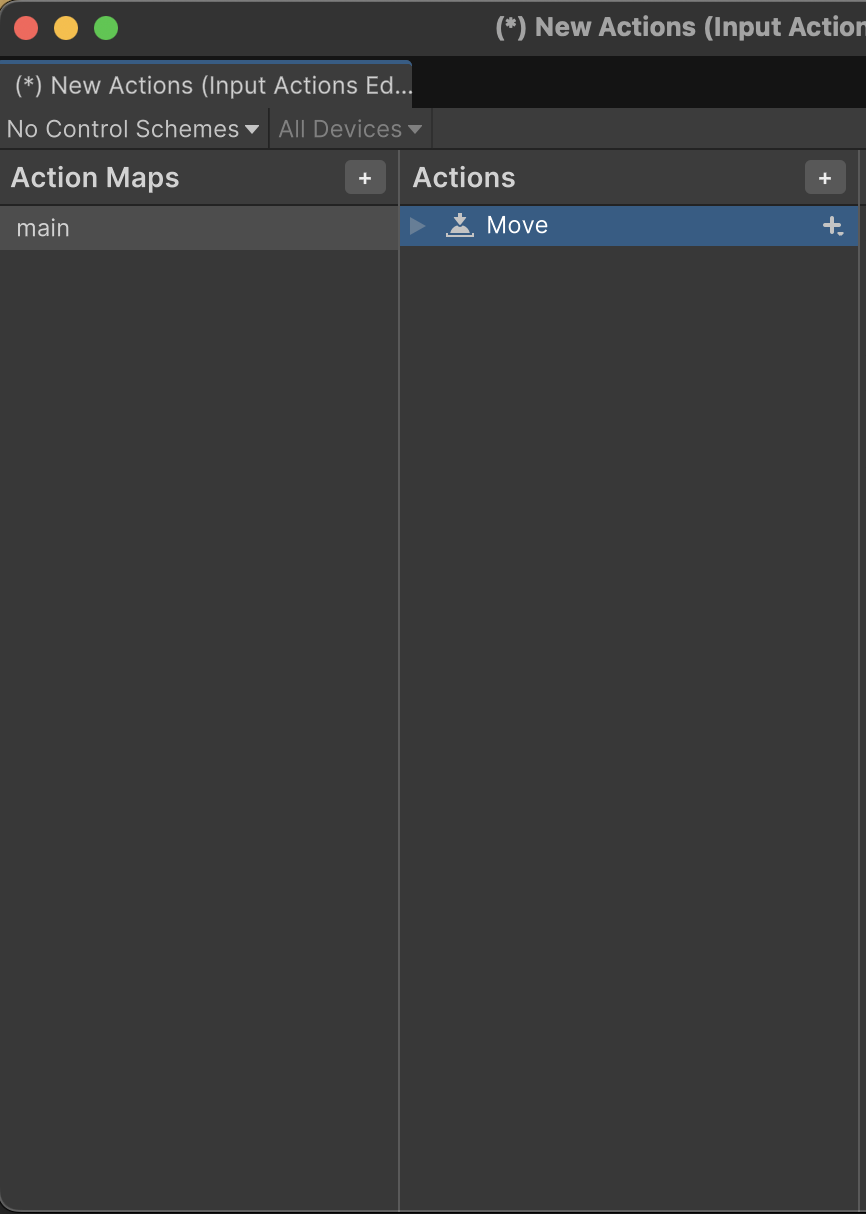
Task: Click empty space below Move action
Action: [x=629, y=700]
